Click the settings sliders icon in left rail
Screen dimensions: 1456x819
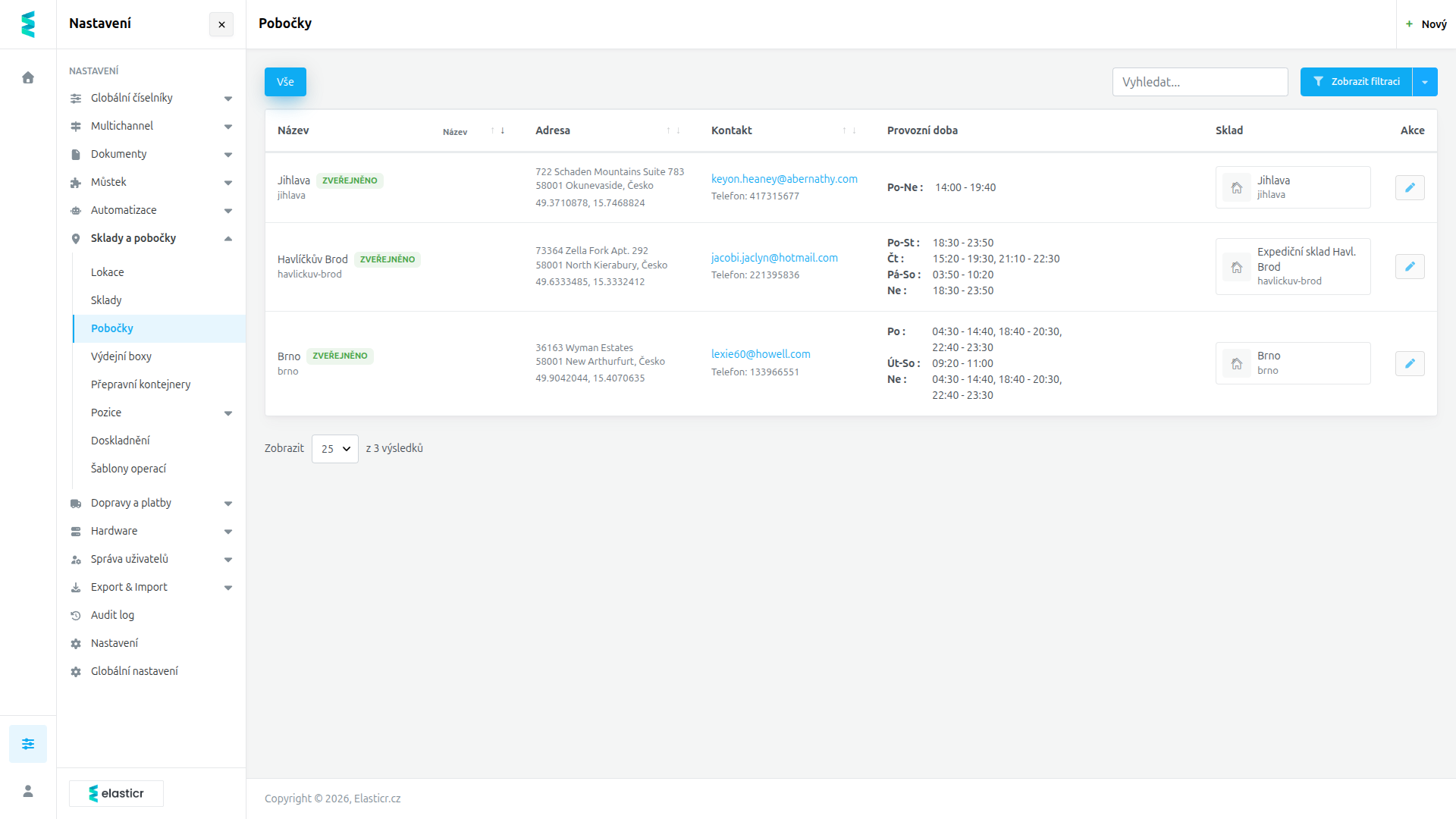coord(28,744)
